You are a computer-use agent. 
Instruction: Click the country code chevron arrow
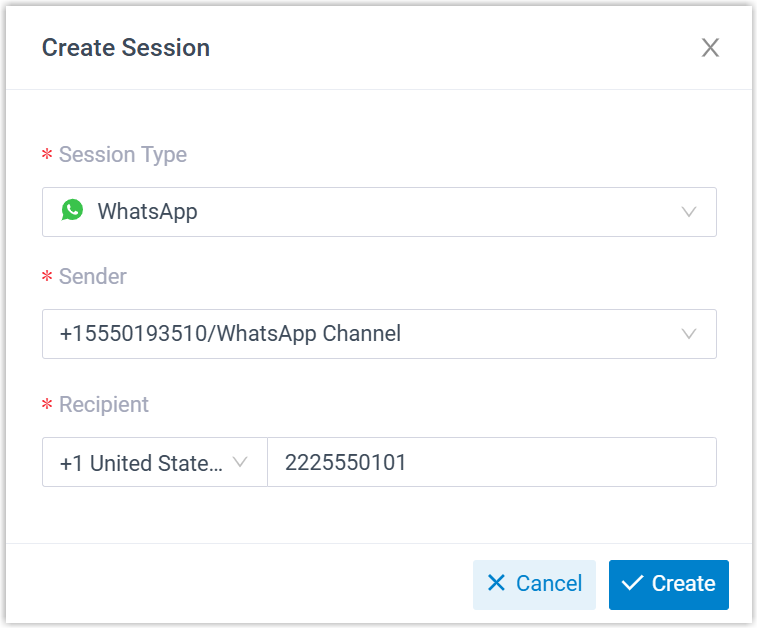pos(240,462)
